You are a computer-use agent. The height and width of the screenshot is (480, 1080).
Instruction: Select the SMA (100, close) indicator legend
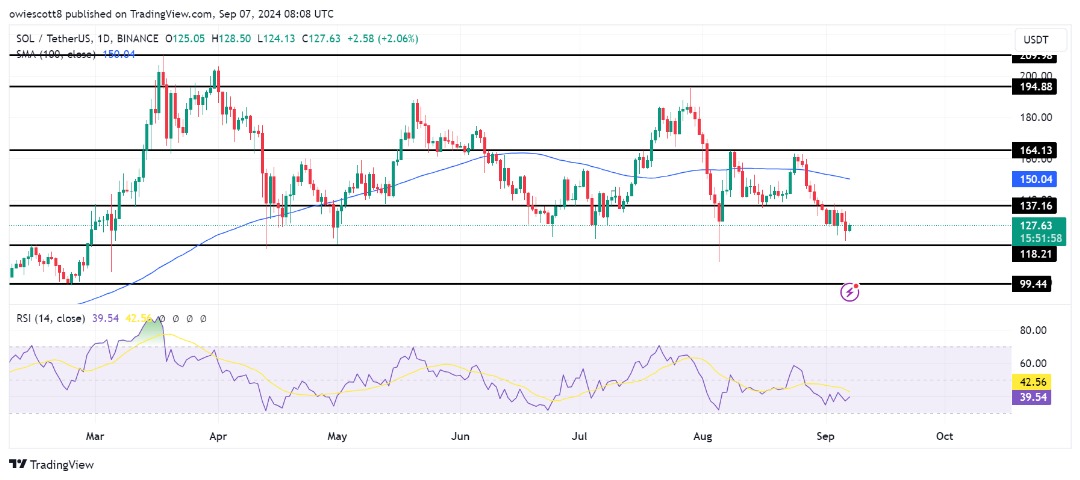click(58, 52)
